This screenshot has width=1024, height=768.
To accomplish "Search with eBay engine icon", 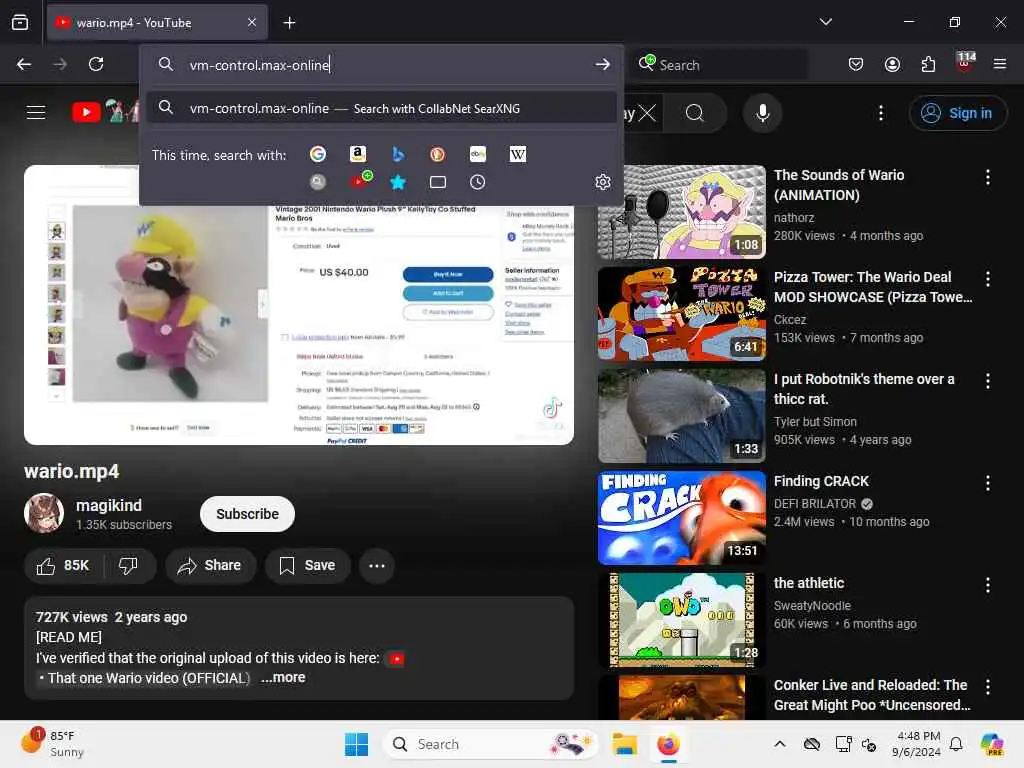I will 478,154.
